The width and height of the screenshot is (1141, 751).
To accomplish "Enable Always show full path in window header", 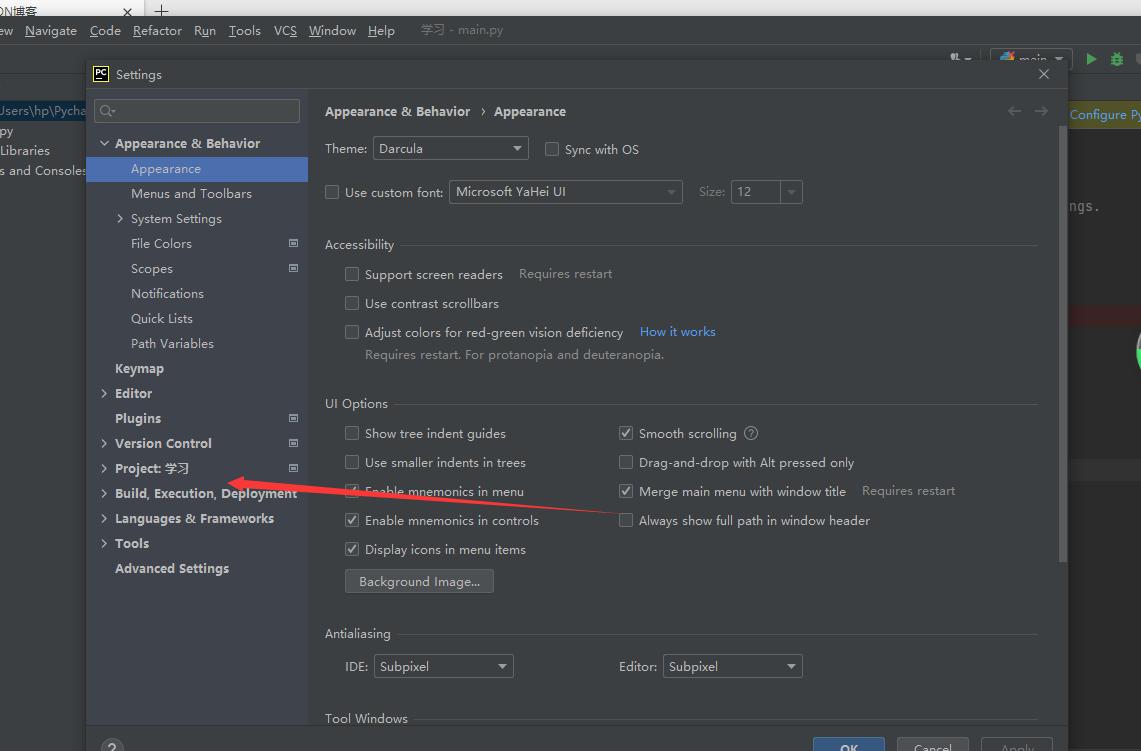I will [626, 520].
